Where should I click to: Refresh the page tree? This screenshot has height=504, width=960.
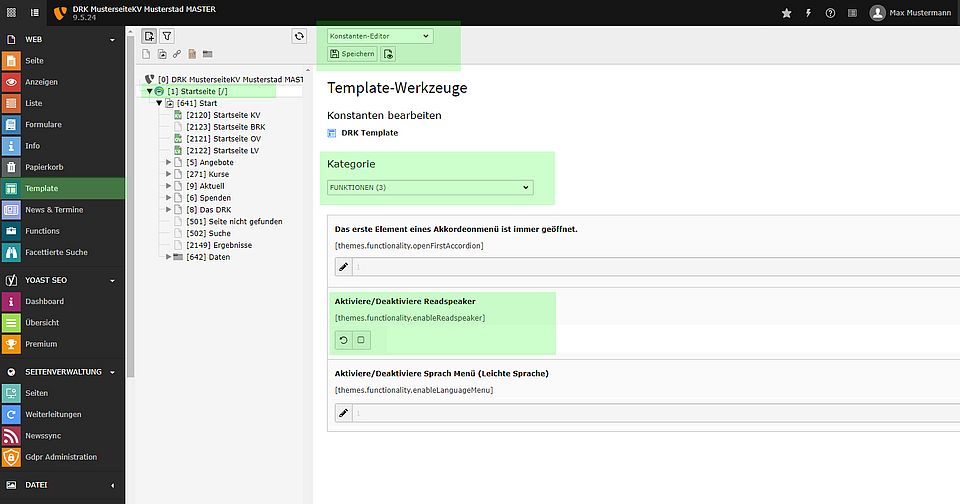point(298,36)
